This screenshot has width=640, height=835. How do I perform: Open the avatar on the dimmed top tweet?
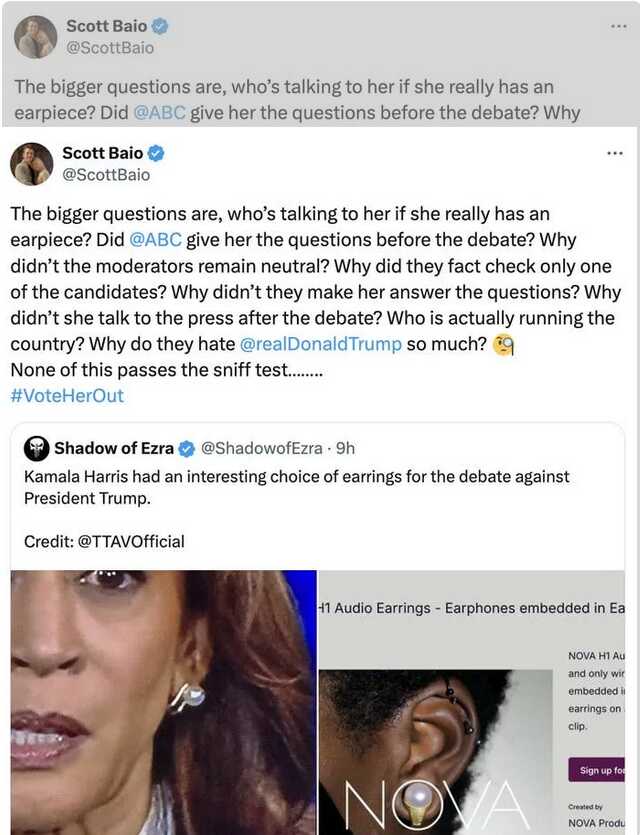pos(36,37)
